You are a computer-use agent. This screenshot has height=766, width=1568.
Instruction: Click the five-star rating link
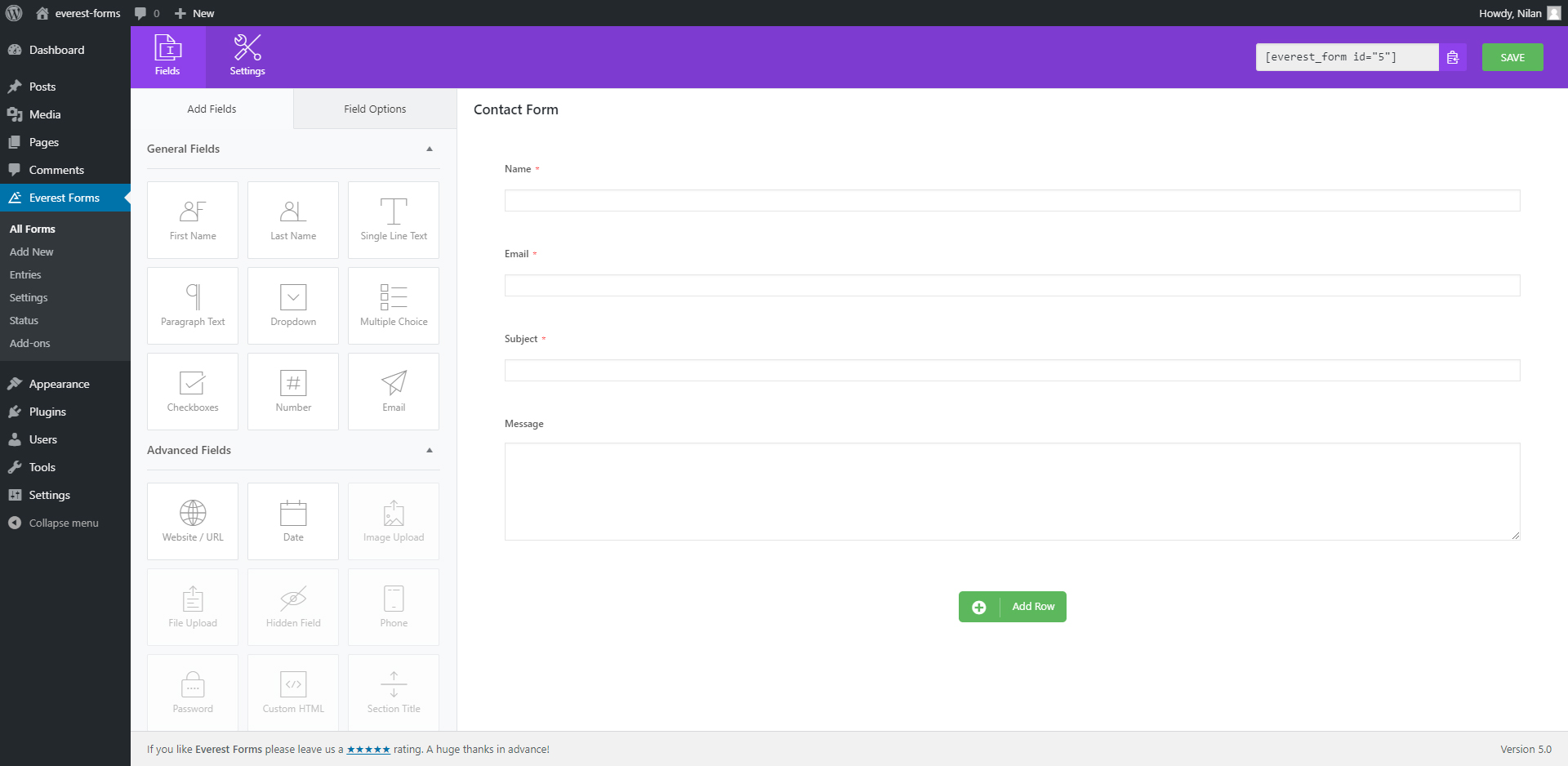[368, 750]
